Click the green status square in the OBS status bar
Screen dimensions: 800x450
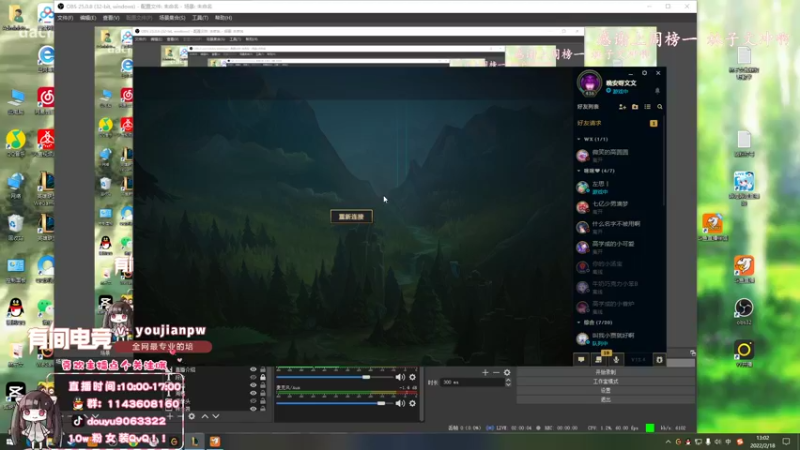649,428
